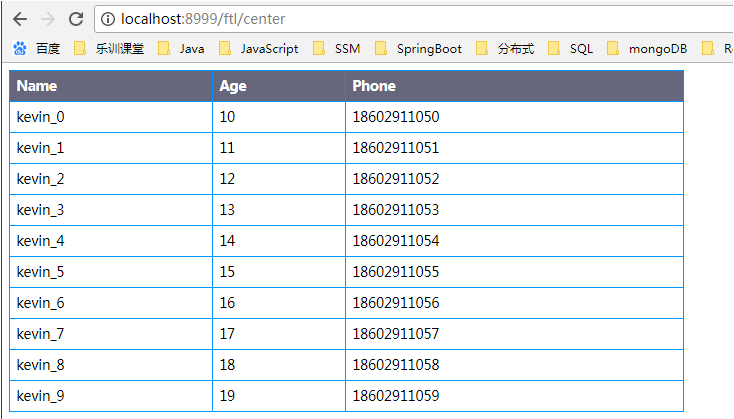Viewport: 734px width, 419px height.
Task: Expand the SQL bookmark folder
Action: coord(571,48)
